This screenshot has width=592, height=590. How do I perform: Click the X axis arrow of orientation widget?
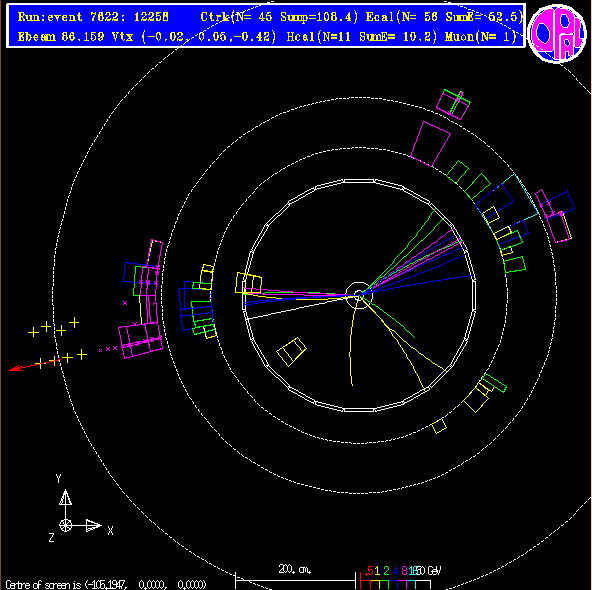tap(93, 525)
